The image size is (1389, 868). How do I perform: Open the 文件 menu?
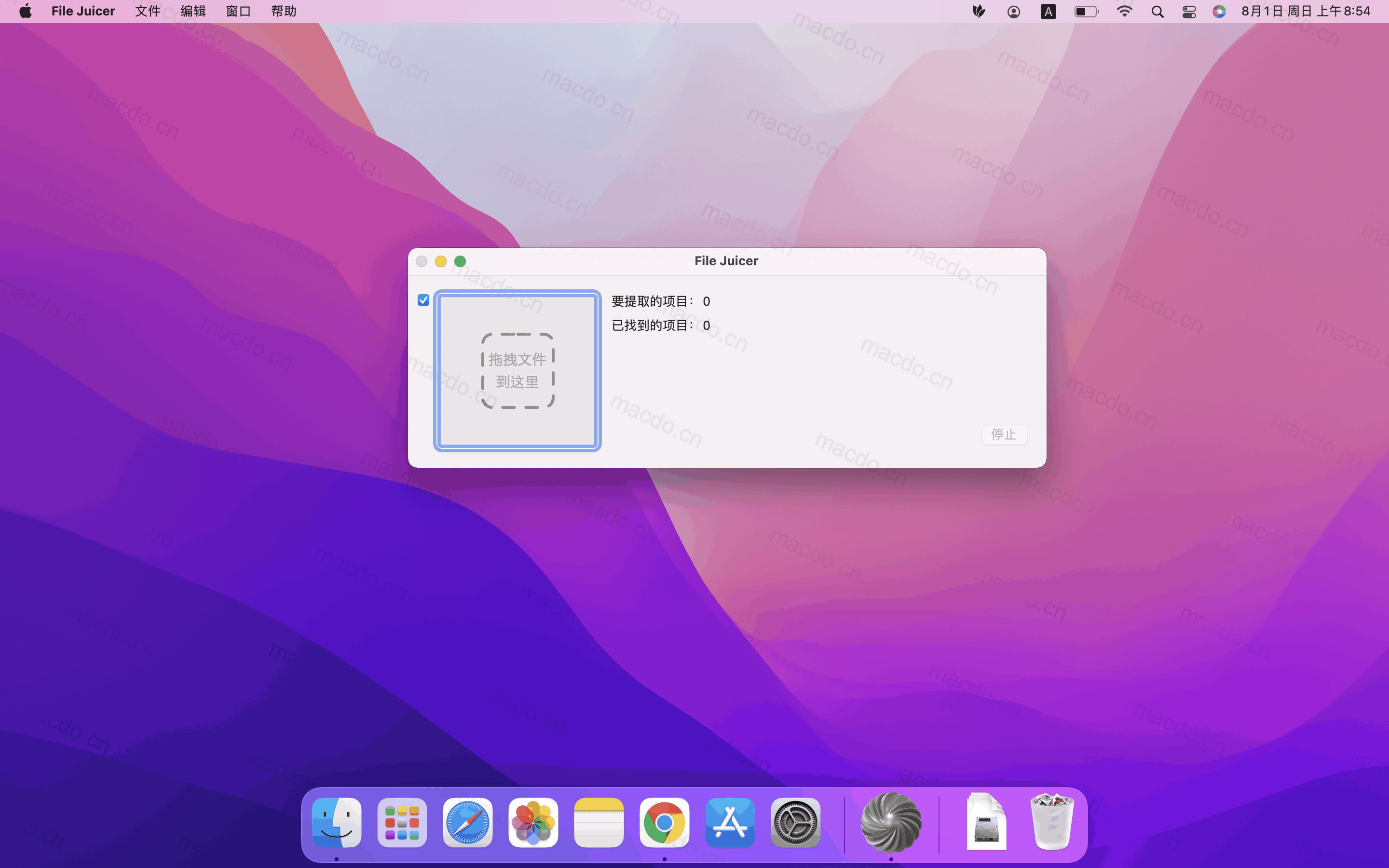tap(148, 12)
